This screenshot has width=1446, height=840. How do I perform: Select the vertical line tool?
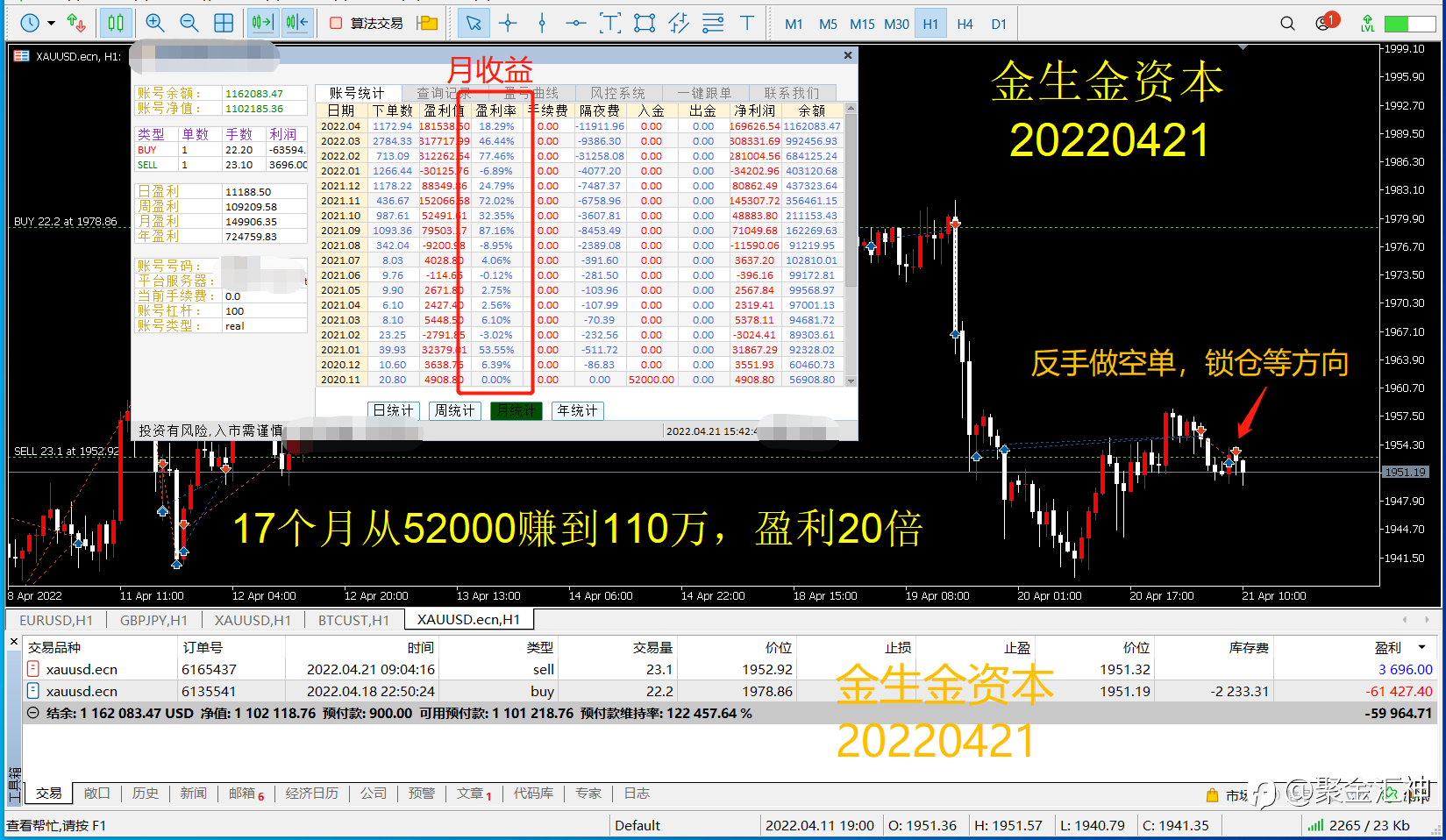542,24
